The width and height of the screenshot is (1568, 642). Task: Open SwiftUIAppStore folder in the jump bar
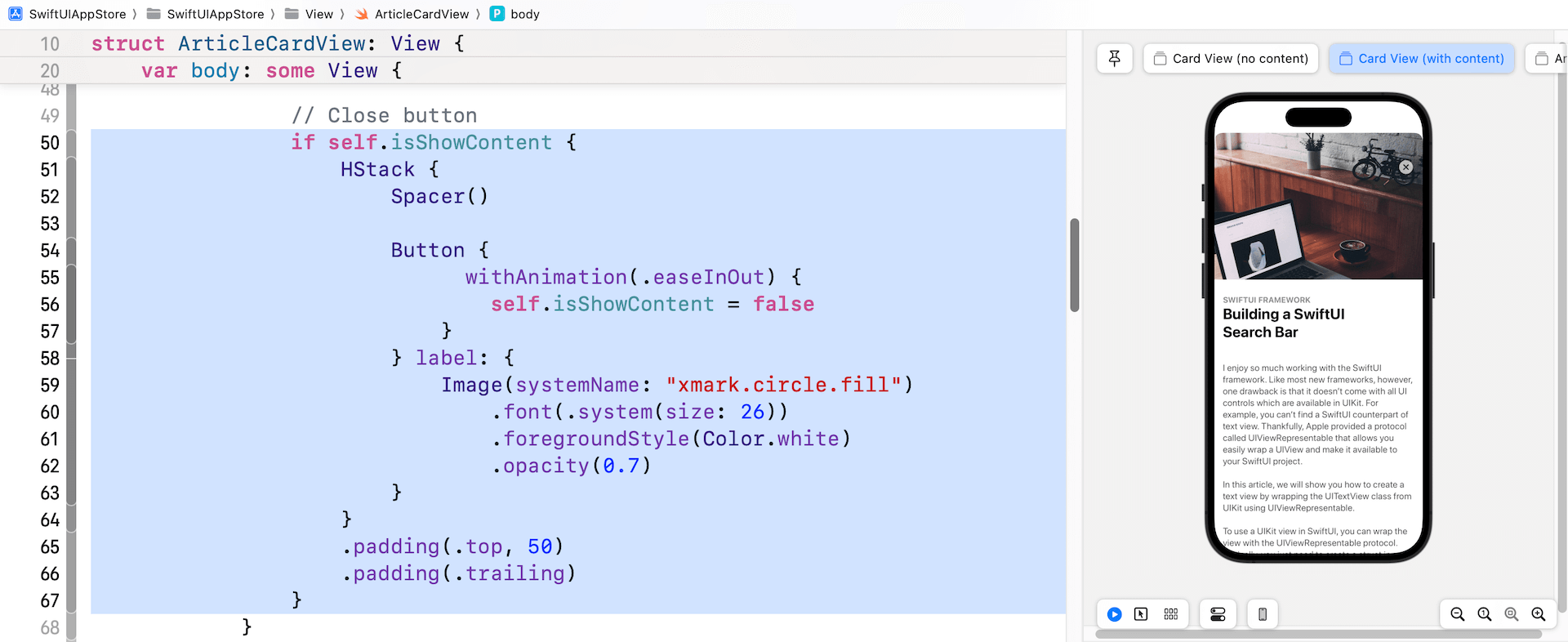point(206,14)
